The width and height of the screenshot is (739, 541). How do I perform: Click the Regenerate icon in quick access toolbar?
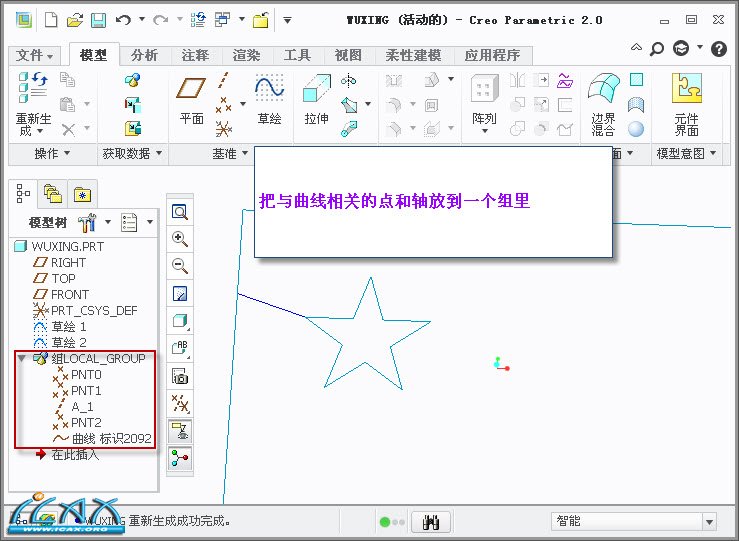(198, 20)
